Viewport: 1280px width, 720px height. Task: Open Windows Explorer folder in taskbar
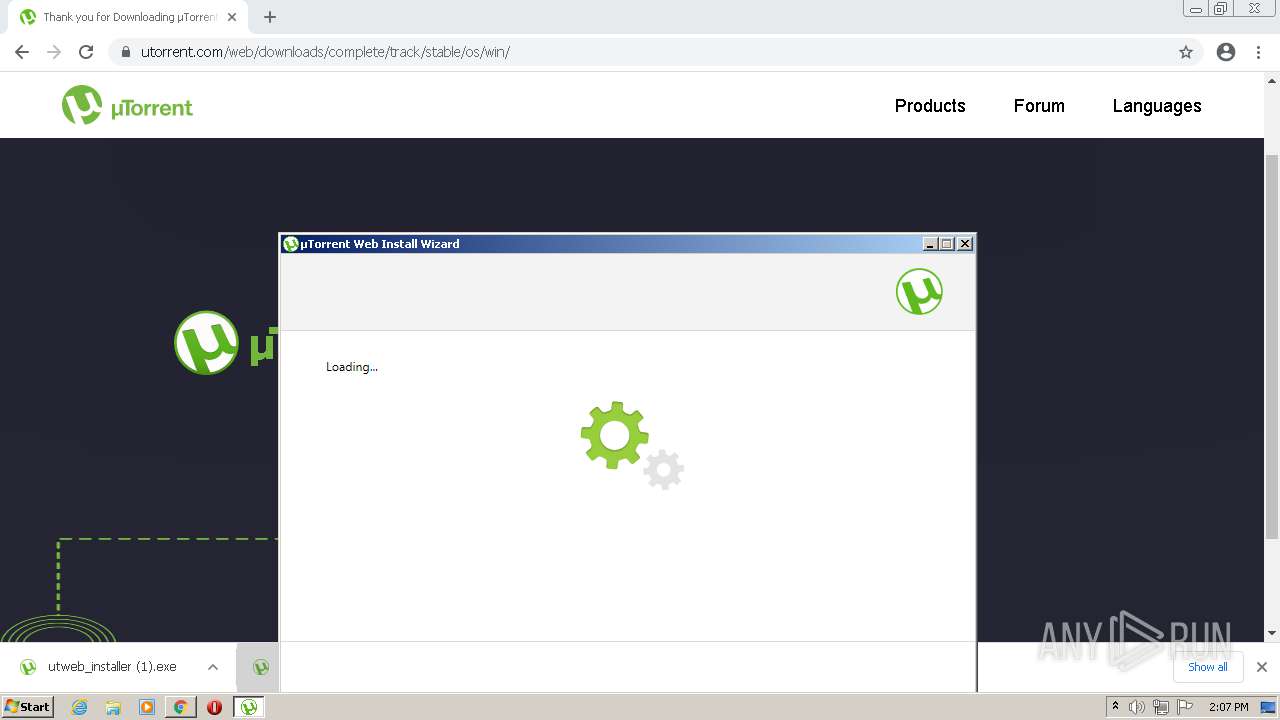click(x=113, y=707)
